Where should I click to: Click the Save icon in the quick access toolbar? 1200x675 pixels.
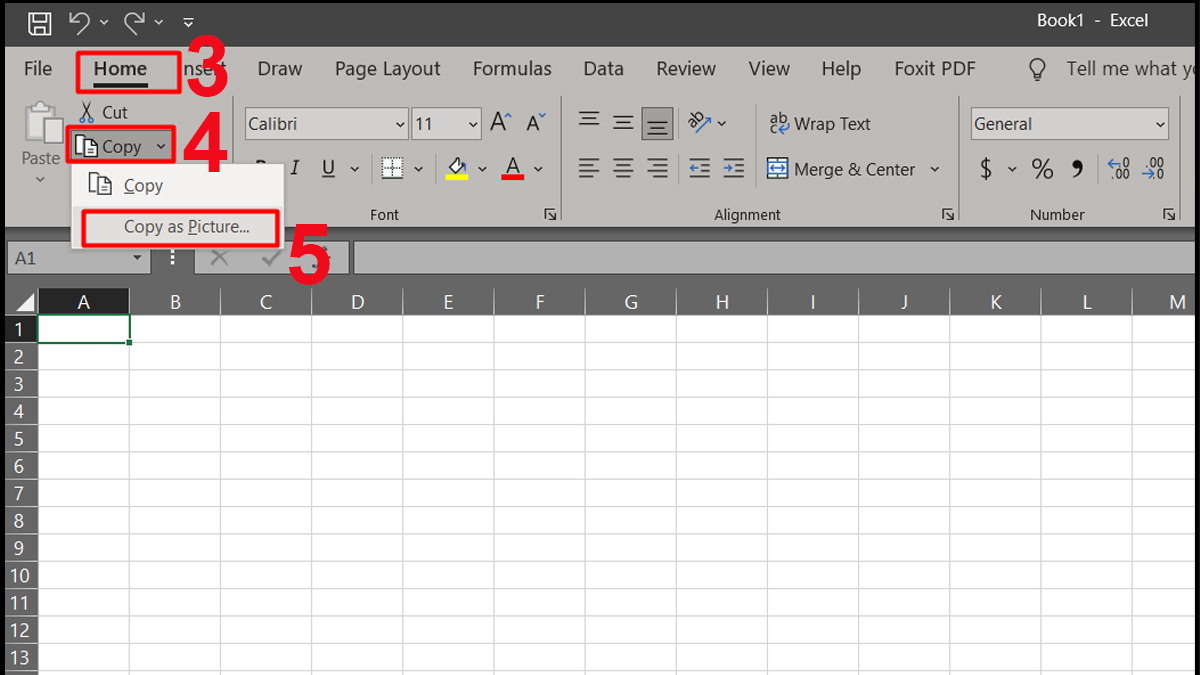39,22
